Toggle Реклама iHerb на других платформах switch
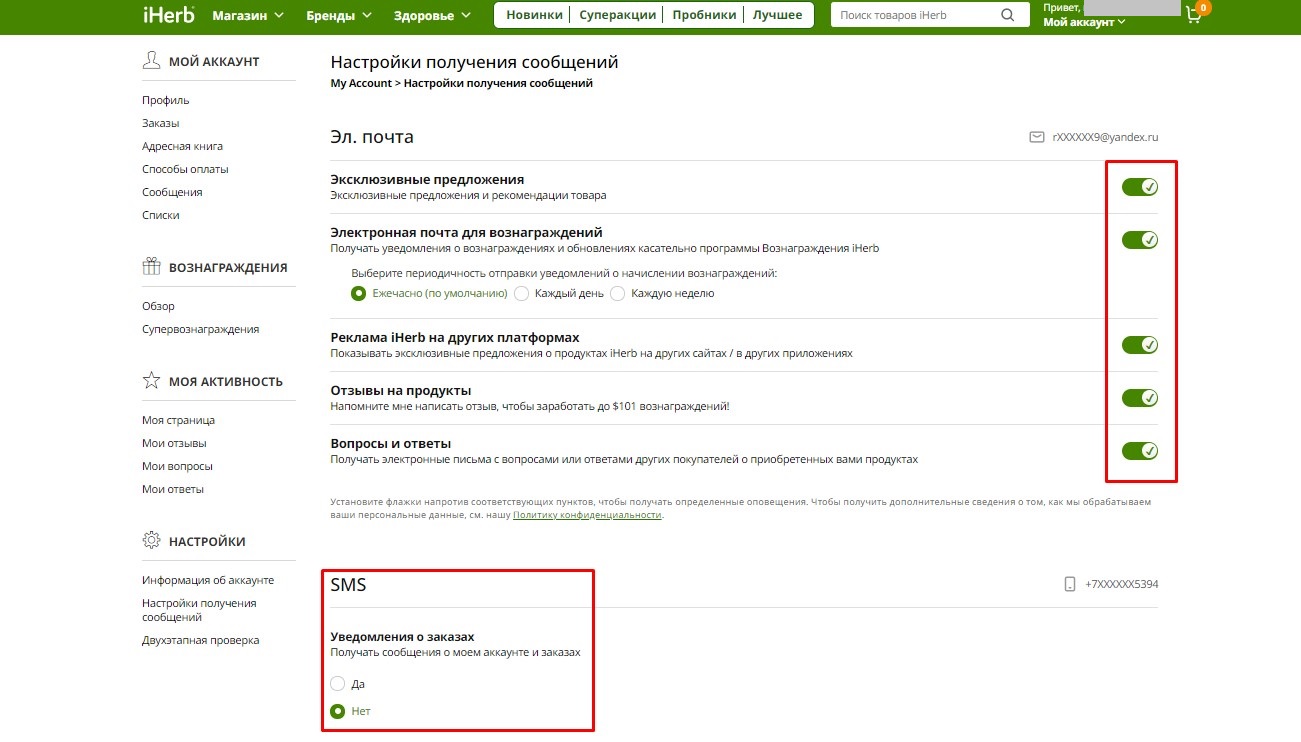This screenshot has width=1301, height=742. (1140, 345)
